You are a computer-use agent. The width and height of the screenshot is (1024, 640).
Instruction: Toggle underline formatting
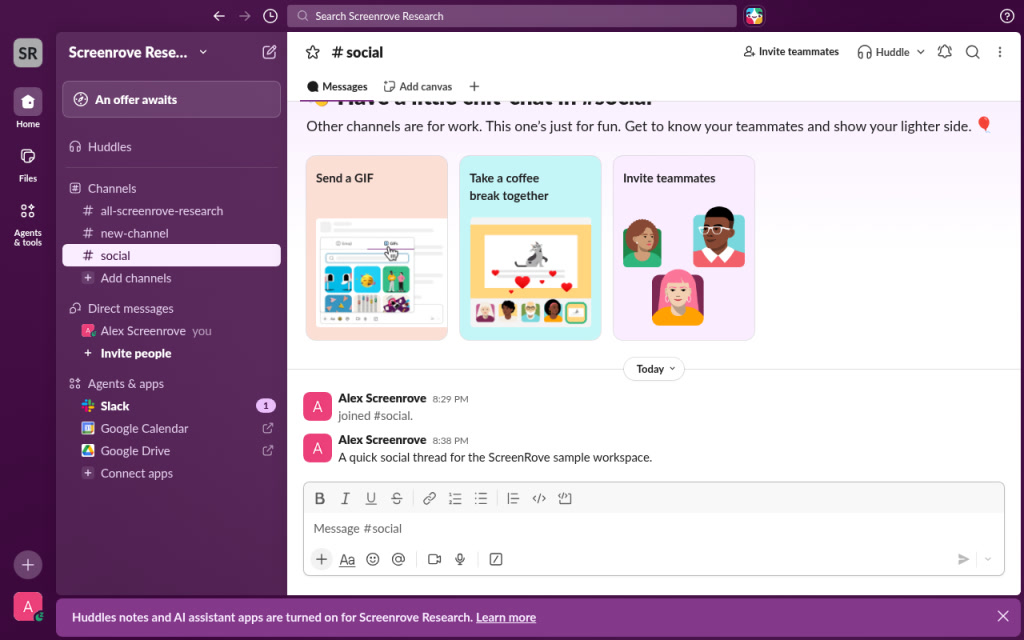[x=371, y=499]
